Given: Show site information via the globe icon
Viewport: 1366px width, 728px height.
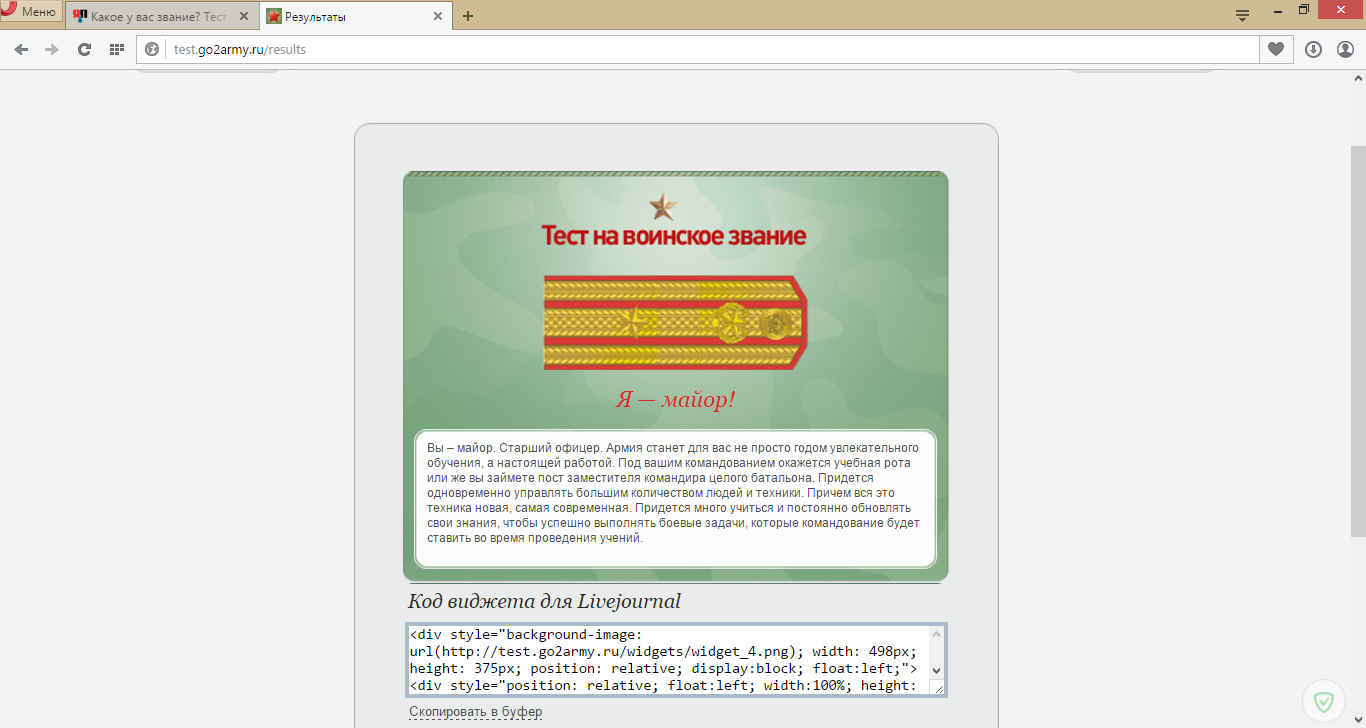Looking at the screenshot, I should click(153, 49).
